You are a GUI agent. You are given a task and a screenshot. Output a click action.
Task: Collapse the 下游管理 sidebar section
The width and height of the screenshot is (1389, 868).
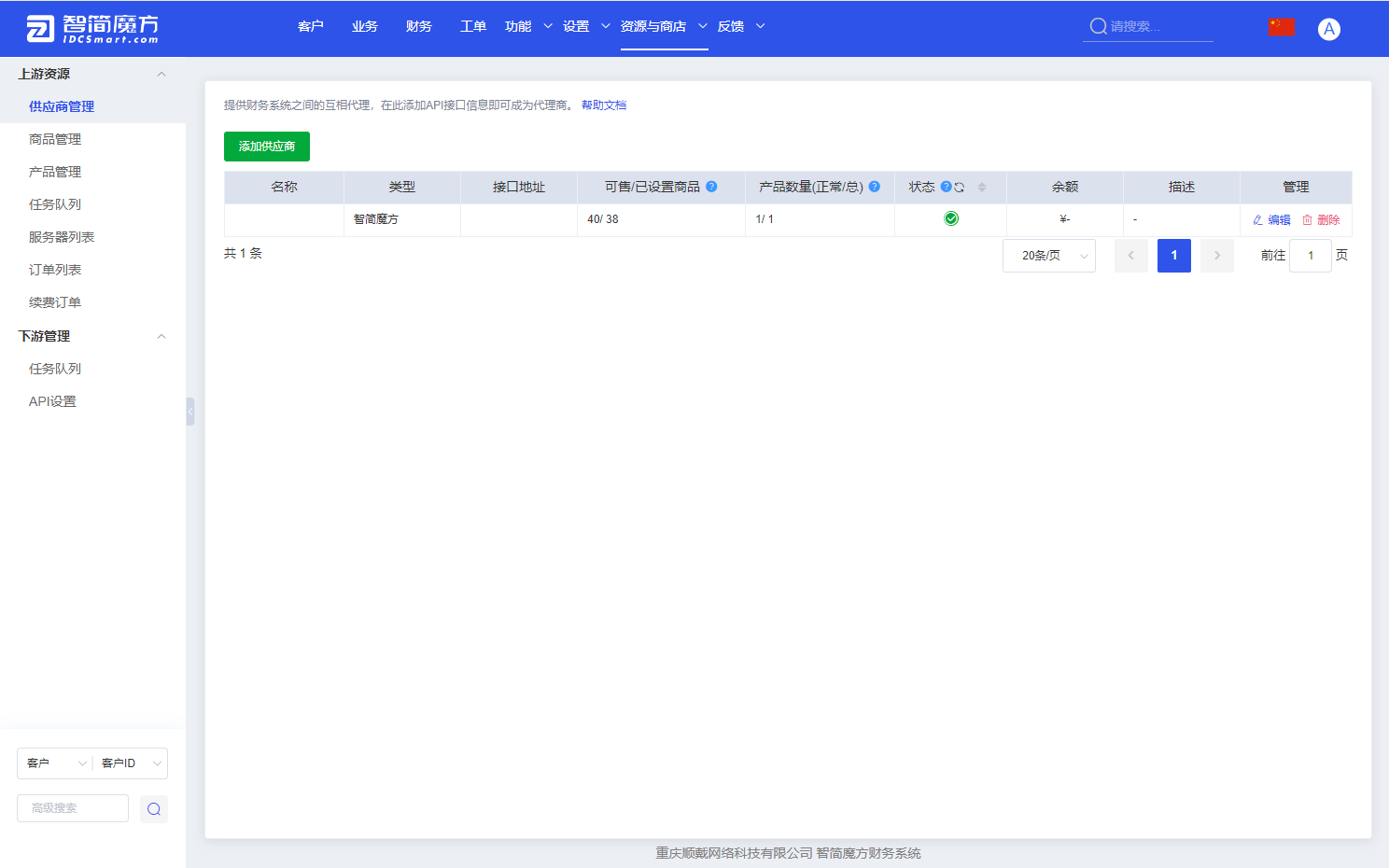[161, 336]
